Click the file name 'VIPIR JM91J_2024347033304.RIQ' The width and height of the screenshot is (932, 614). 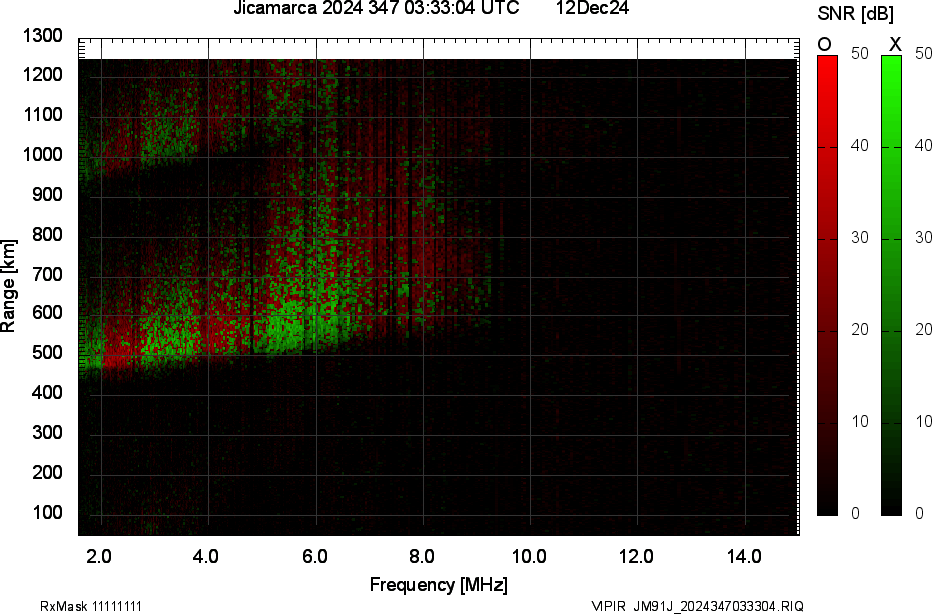pos(697,606)
